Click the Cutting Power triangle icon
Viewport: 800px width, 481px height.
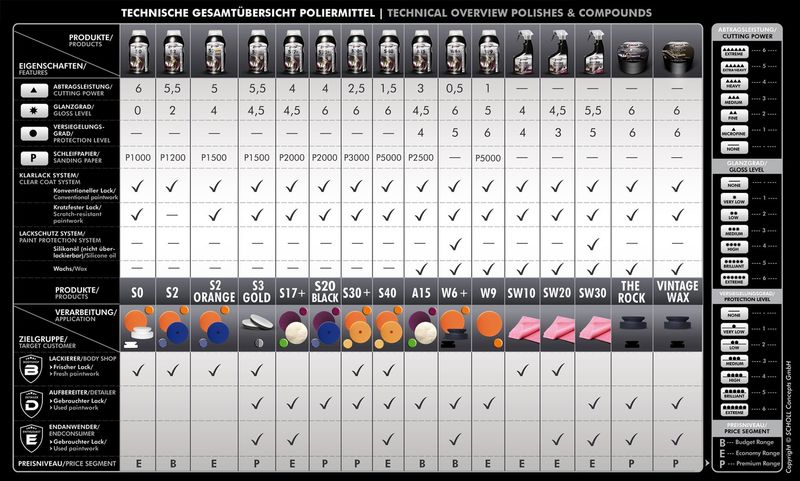[33, 90]
